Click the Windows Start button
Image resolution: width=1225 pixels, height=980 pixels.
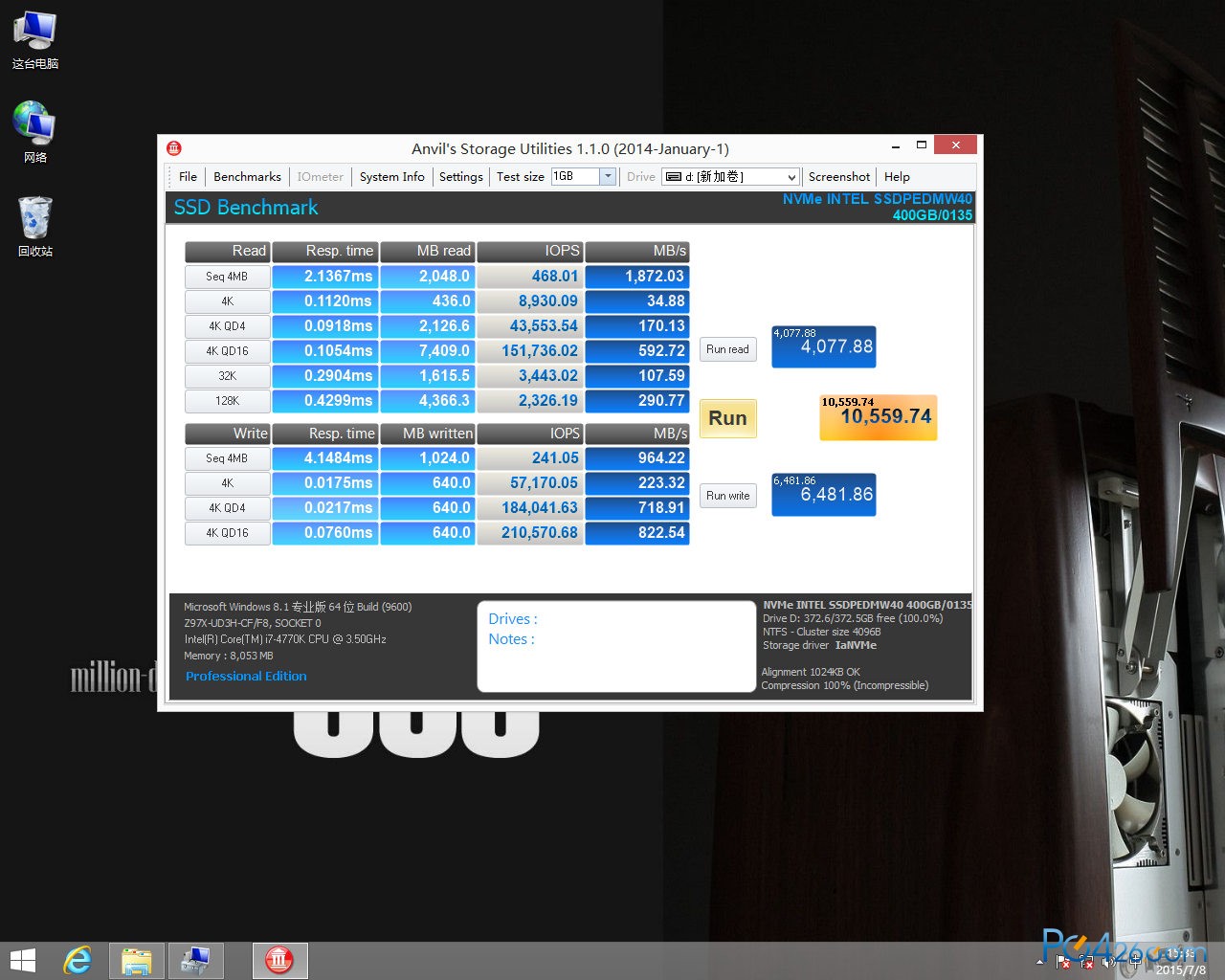(22, 961)
